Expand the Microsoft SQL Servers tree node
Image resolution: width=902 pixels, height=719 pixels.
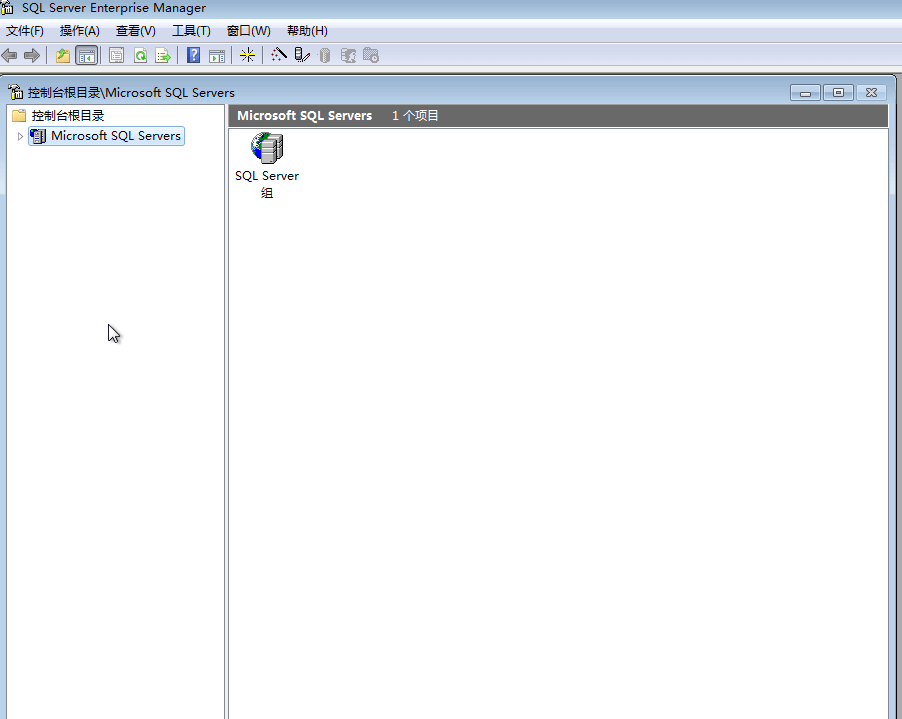[20, 136]
